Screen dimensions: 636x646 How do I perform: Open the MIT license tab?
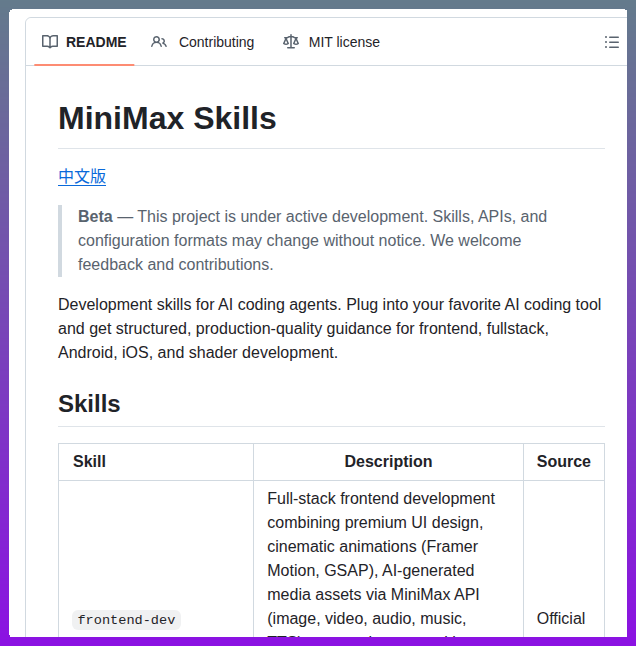331,42
